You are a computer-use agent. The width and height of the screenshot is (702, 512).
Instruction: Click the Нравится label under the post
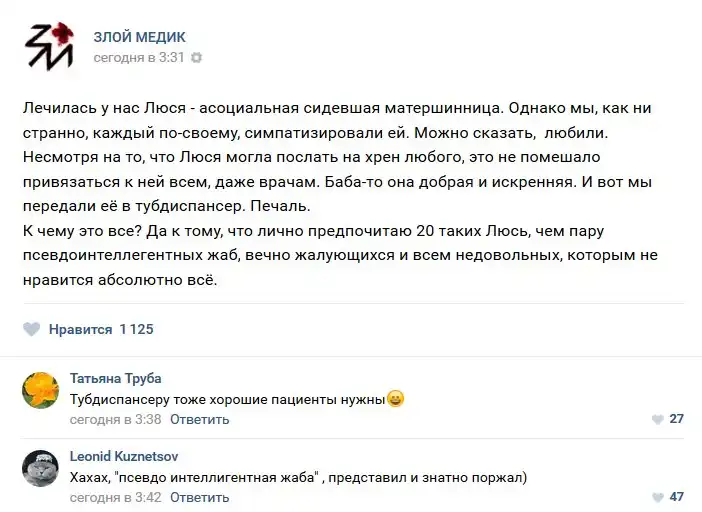click(x=80, y=329)
